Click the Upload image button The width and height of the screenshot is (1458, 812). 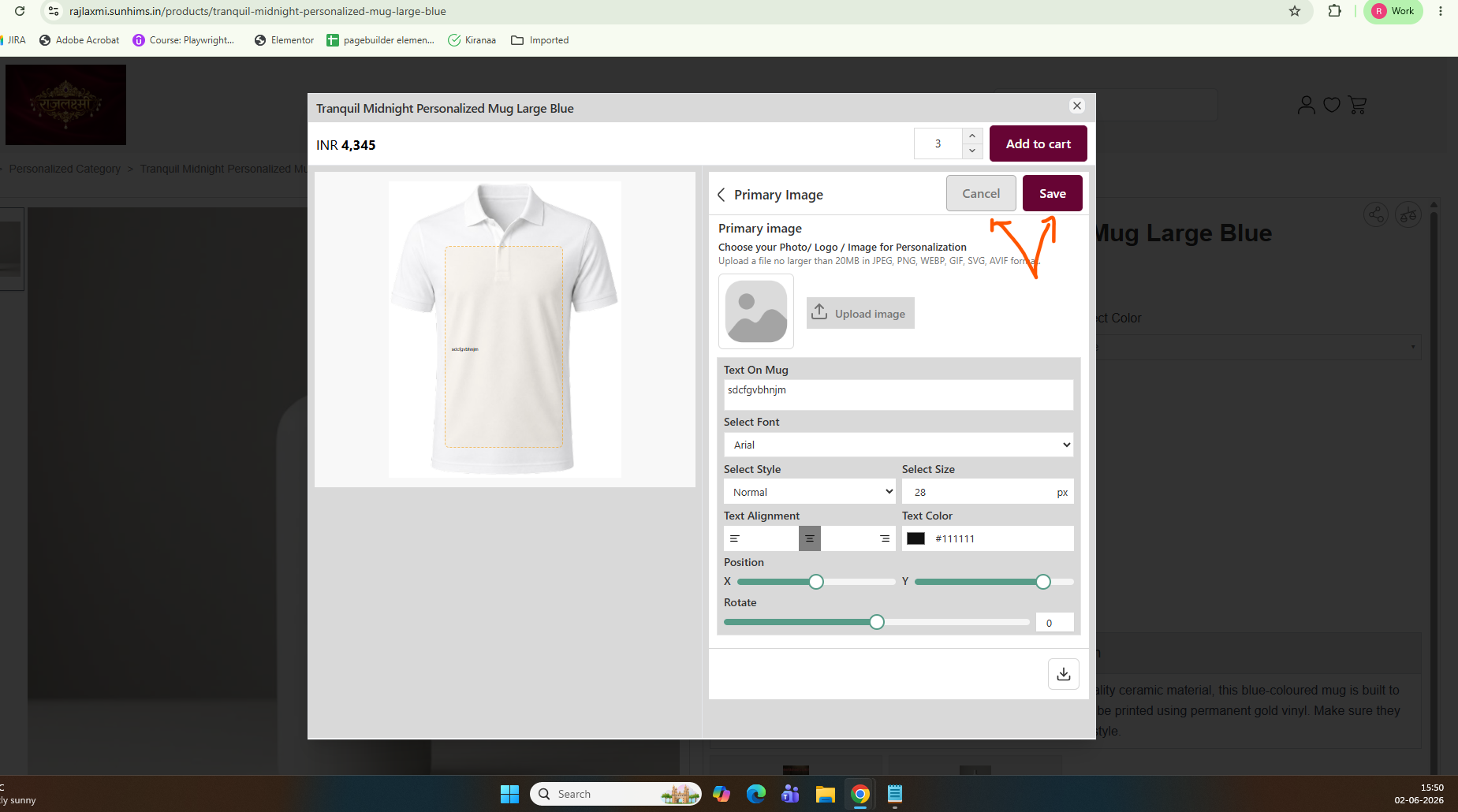(860, 313)
